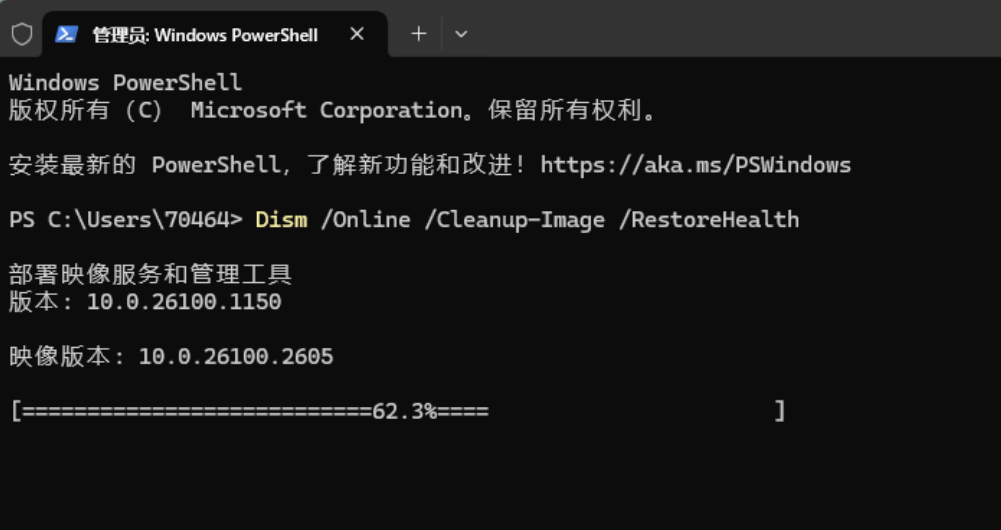Viewport: 1001px width, 530px height.
Task: Close the Windows PowerShell tab
Action: tap(357, 34)
